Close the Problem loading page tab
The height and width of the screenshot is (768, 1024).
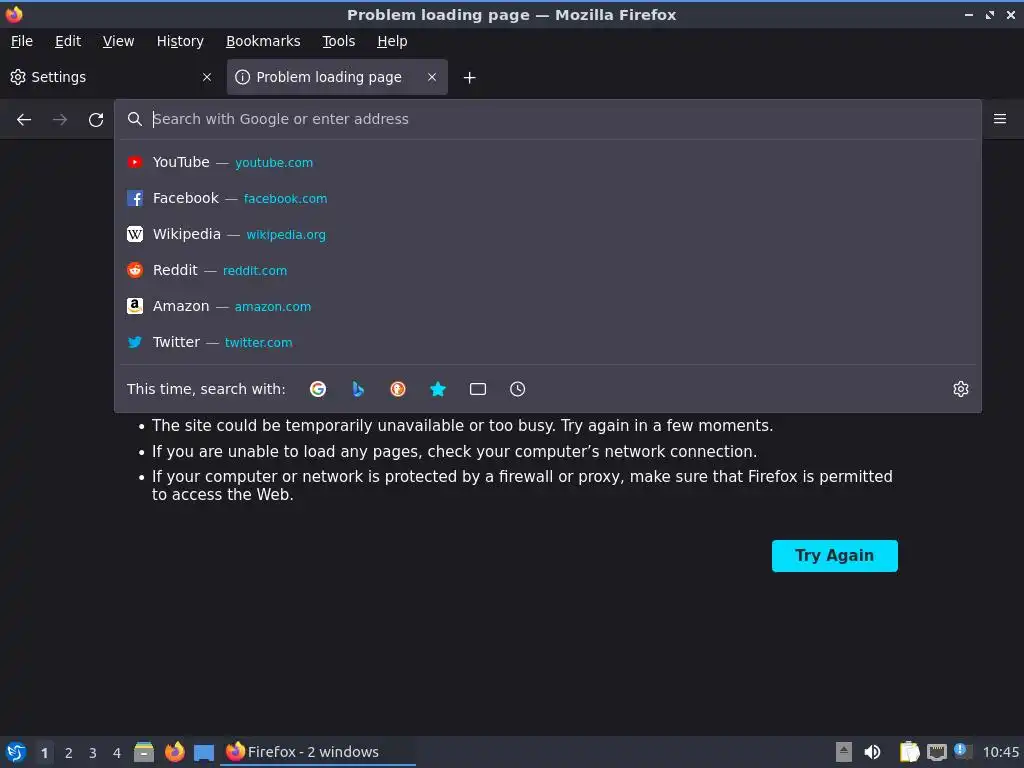(x=432, y=77)
